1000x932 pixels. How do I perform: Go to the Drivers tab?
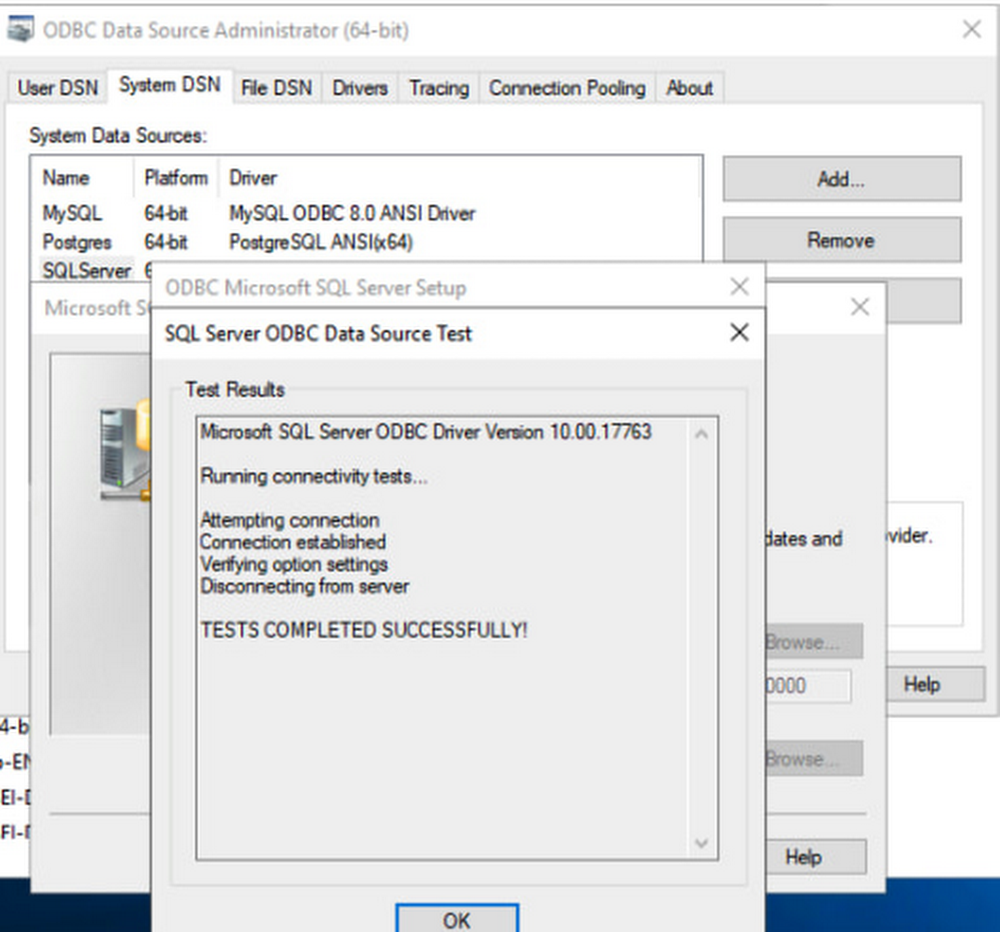point(360,88)
